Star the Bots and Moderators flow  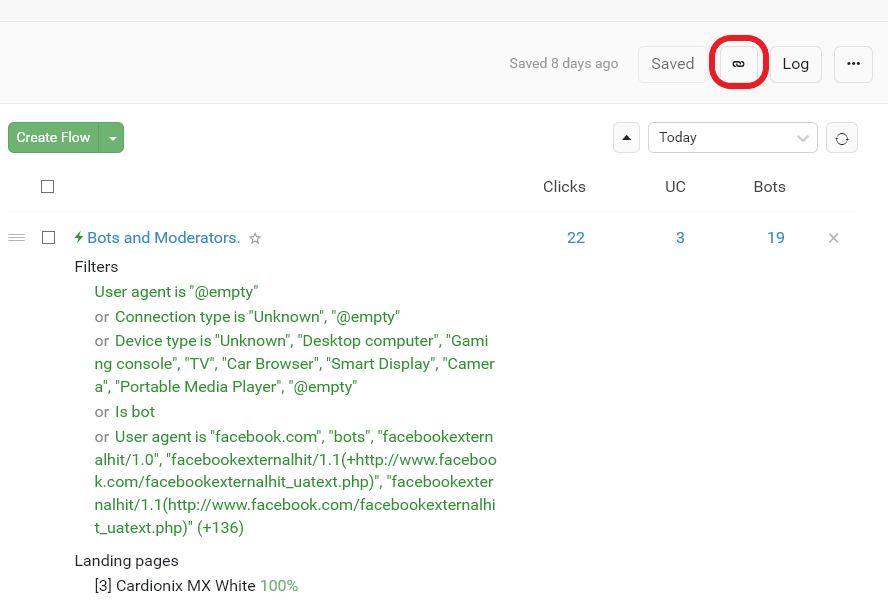coord(255,239)
